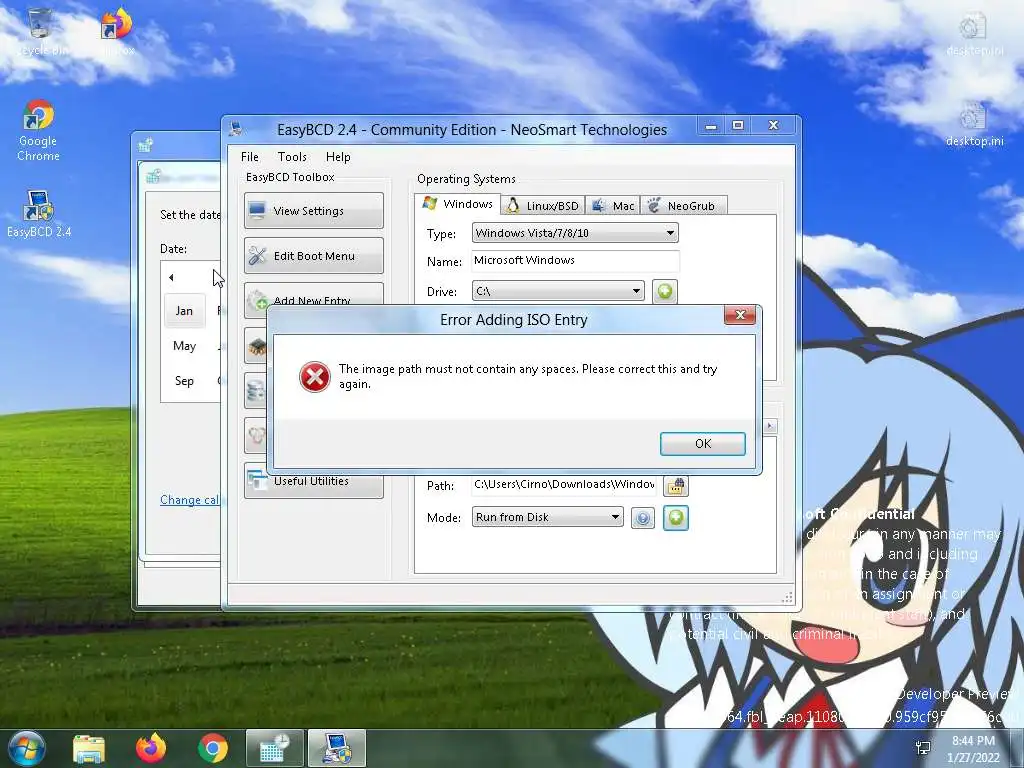1024x768 pixels.
Task: Click the monitor icon on View Settings
Action: tap(257, 210)
